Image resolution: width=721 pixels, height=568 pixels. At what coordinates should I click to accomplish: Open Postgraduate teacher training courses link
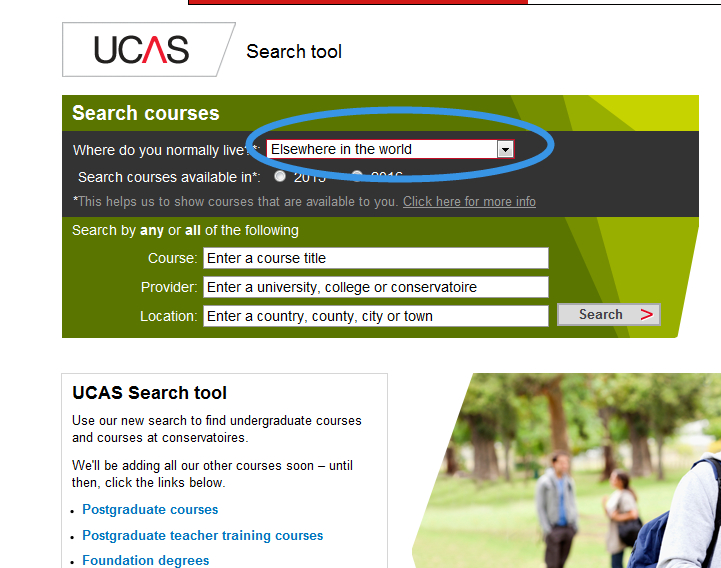(x=202, y=535)
